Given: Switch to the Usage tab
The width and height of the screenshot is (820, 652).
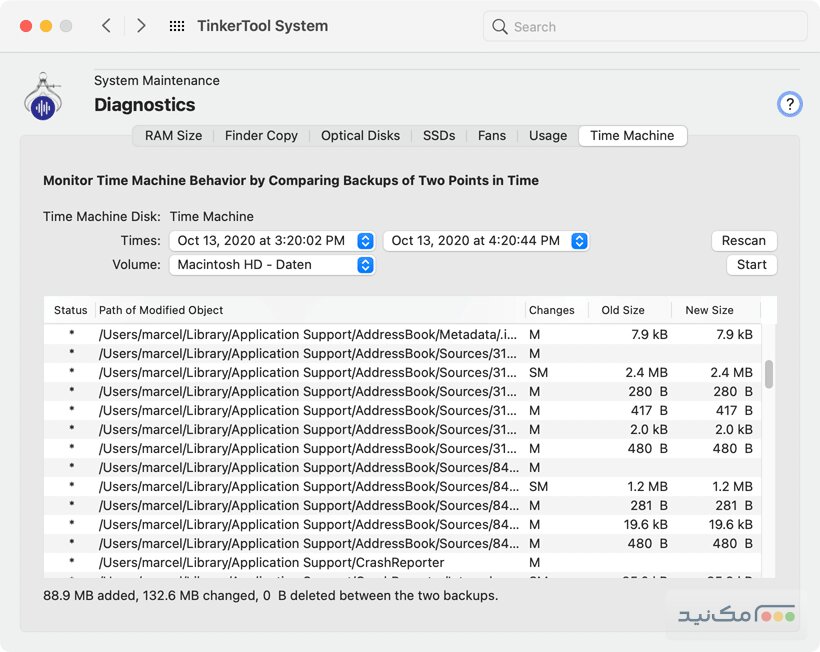Looking at the screenshot, I should [x=547, y=135].
